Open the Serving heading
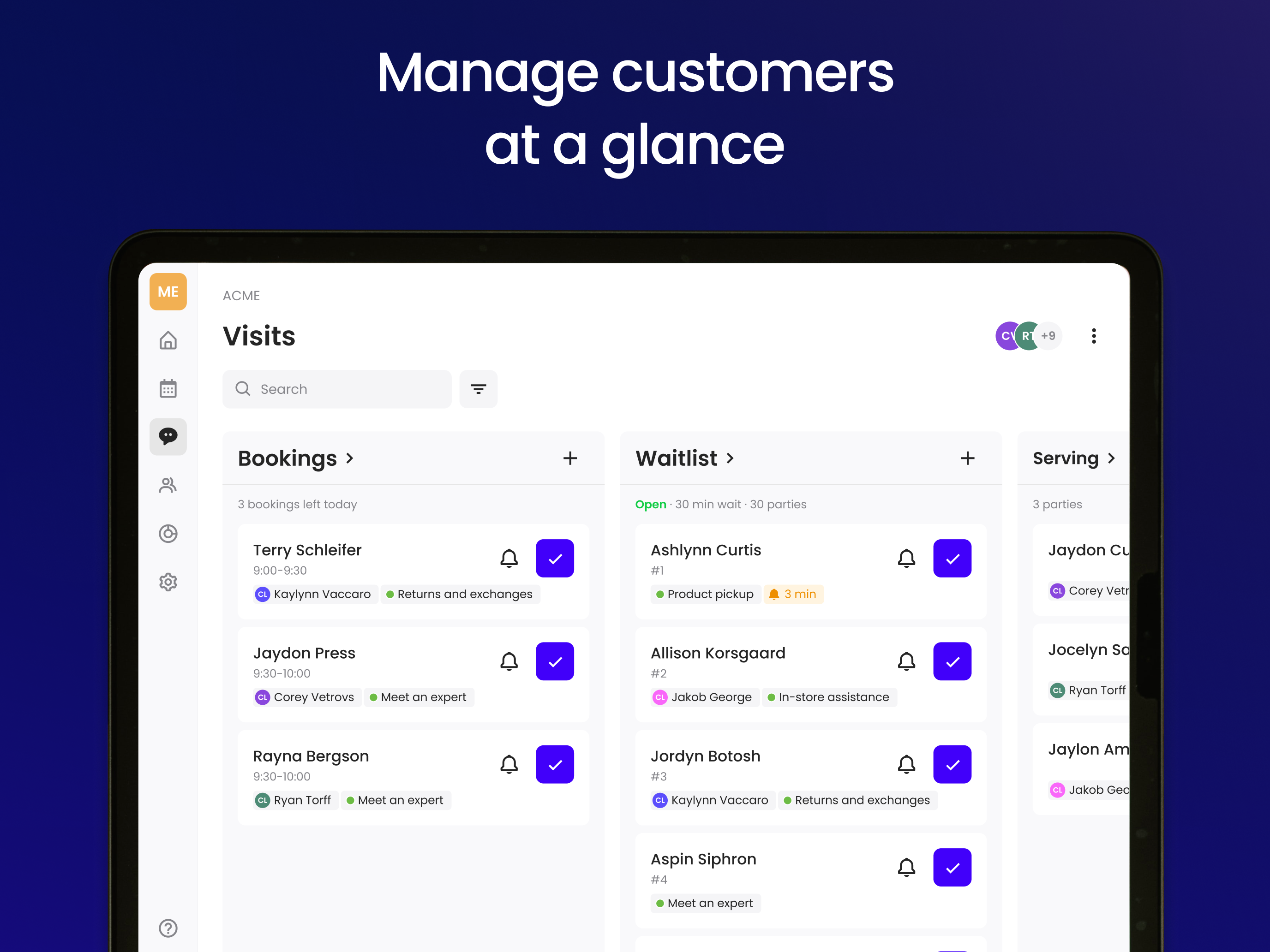Image resolution: width=1270 pixels, height=952 pixels. (x=1066, y=458)
